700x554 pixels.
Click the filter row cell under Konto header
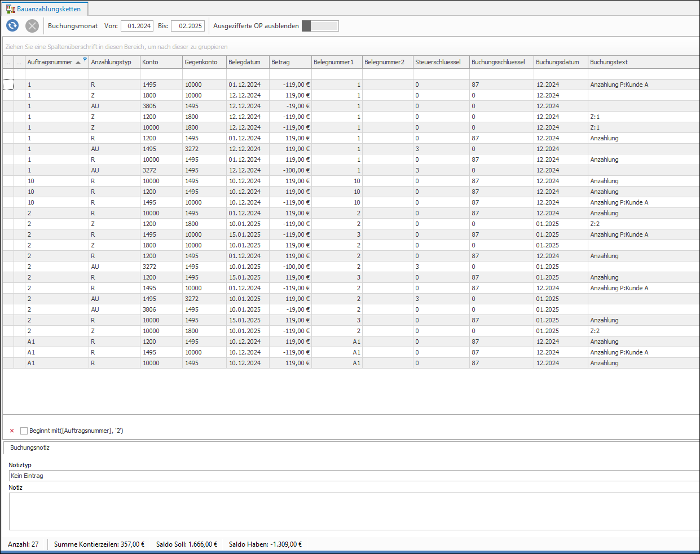coord(162,74)
